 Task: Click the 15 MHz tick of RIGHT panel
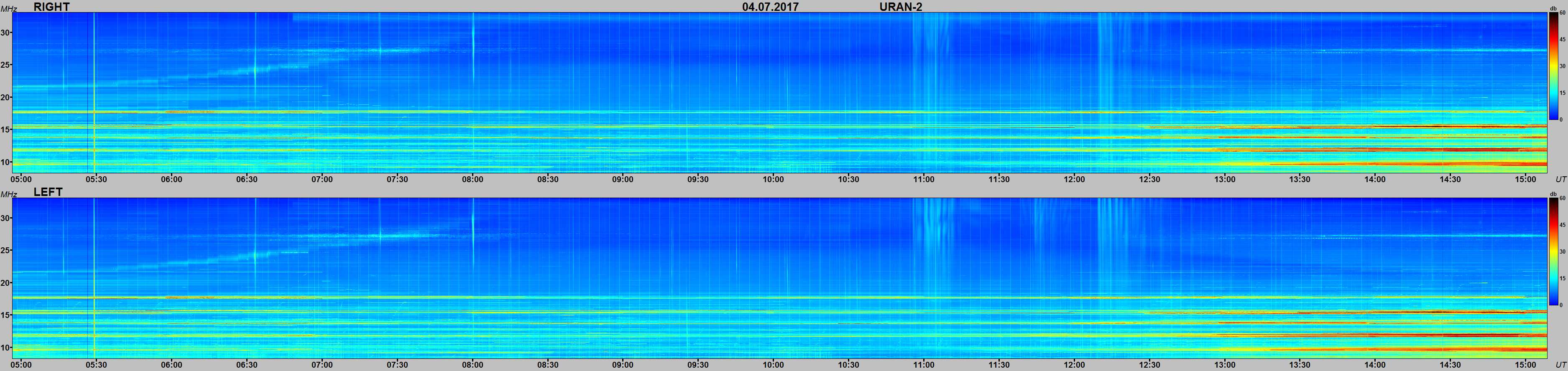tap(5, 130)
